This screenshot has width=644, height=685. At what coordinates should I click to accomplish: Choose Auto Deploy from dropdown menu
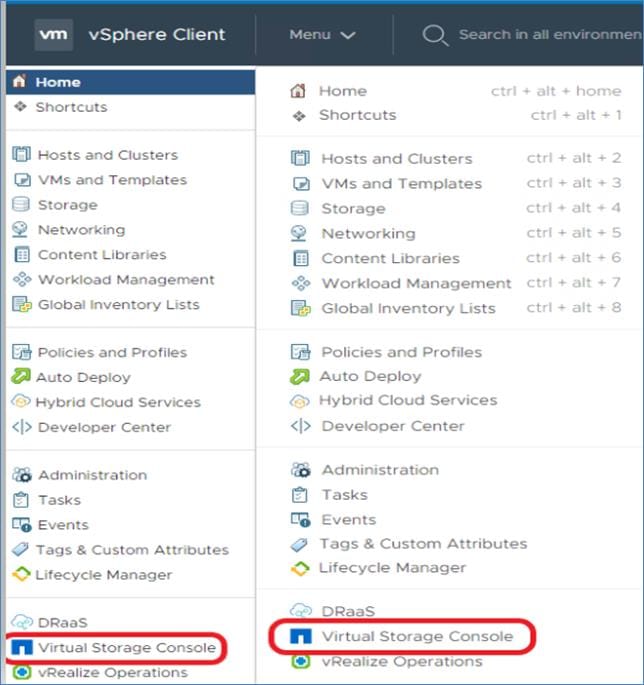pos(370,376)
